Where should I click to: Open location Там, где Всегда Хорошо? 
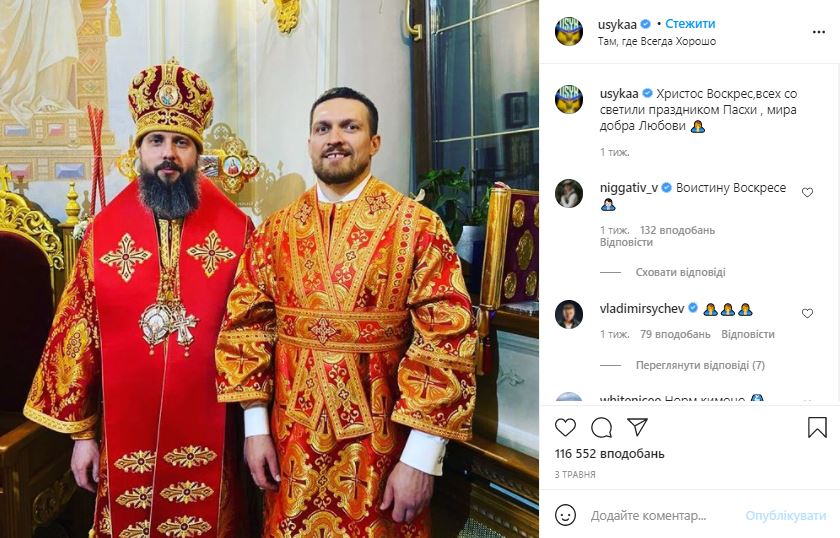(x=657, y=41)
